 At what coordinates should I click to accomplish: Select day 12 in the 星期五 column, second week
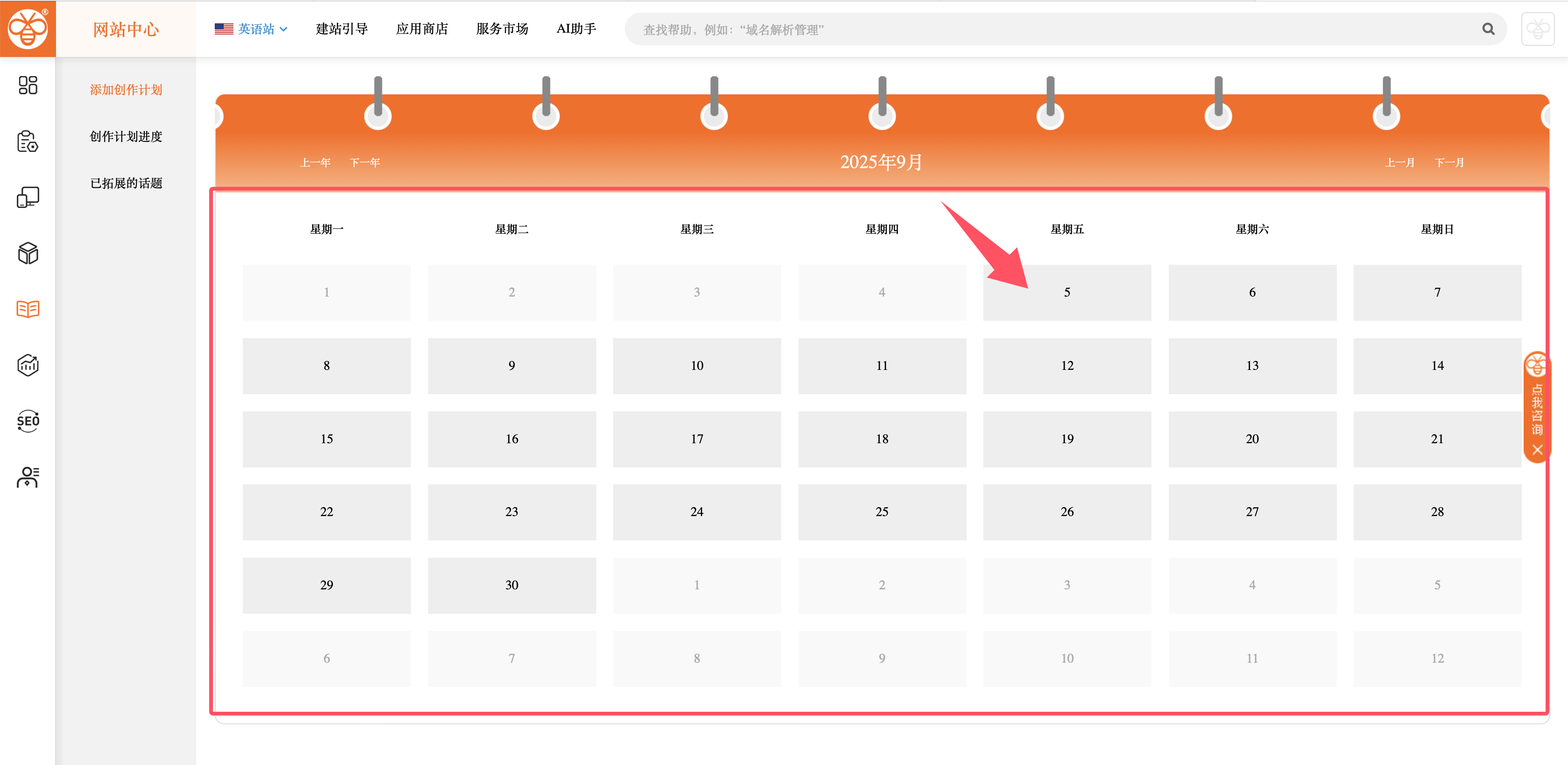coord(1067,366)
